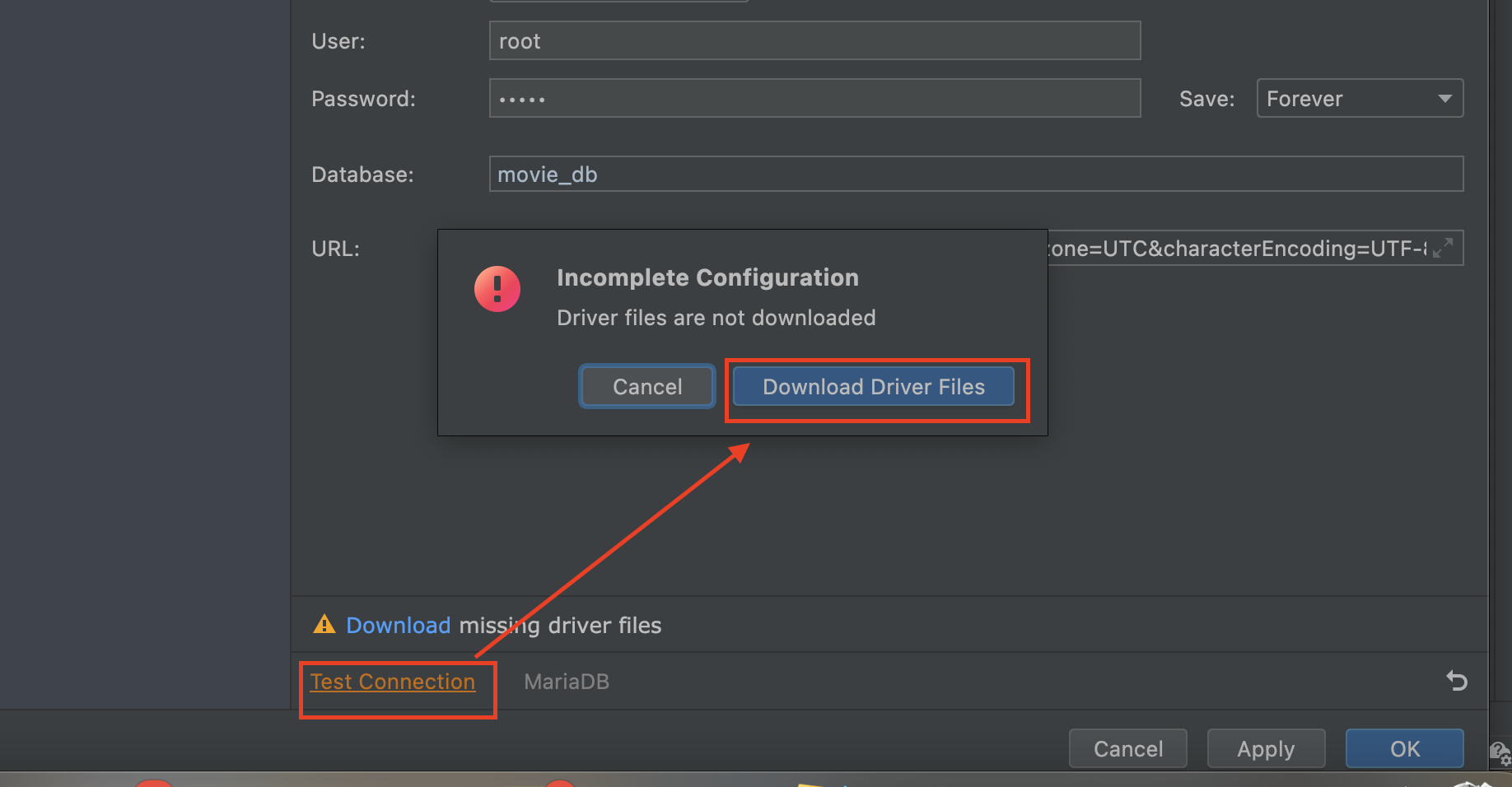Screen dimensions: 1512x787
Task: Cancel the Incomplete Configuration dialog
Action: [x=646, y=386]
